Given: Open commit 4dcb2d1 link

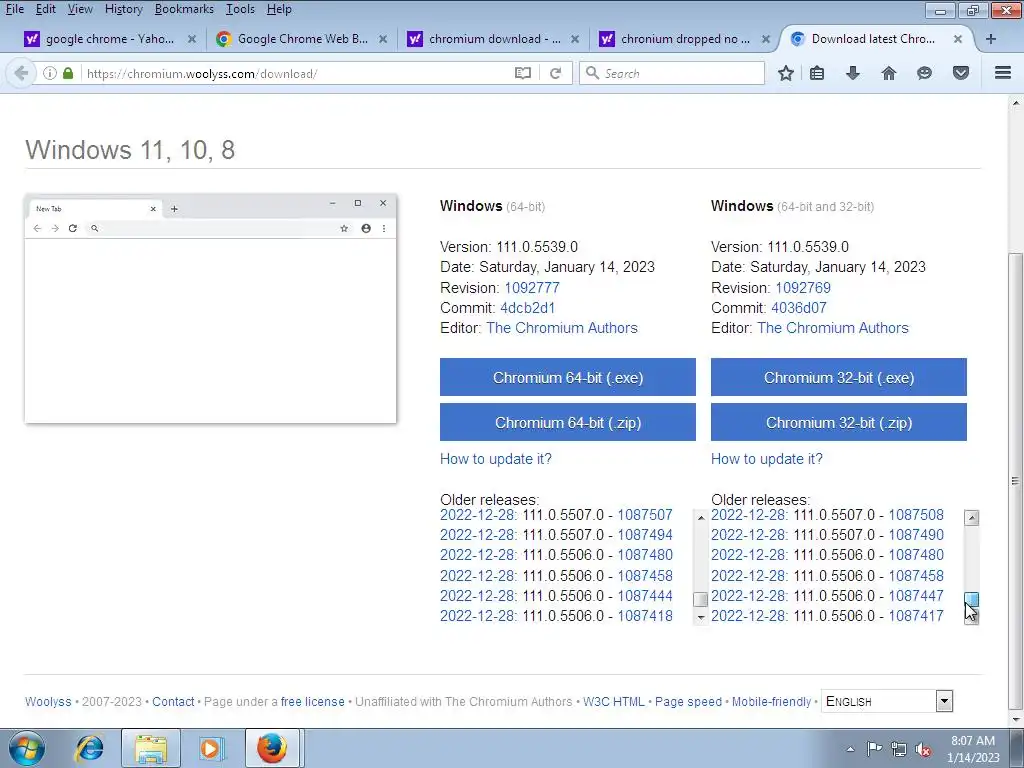Looking at the screenshot, I should click(527, 308).
